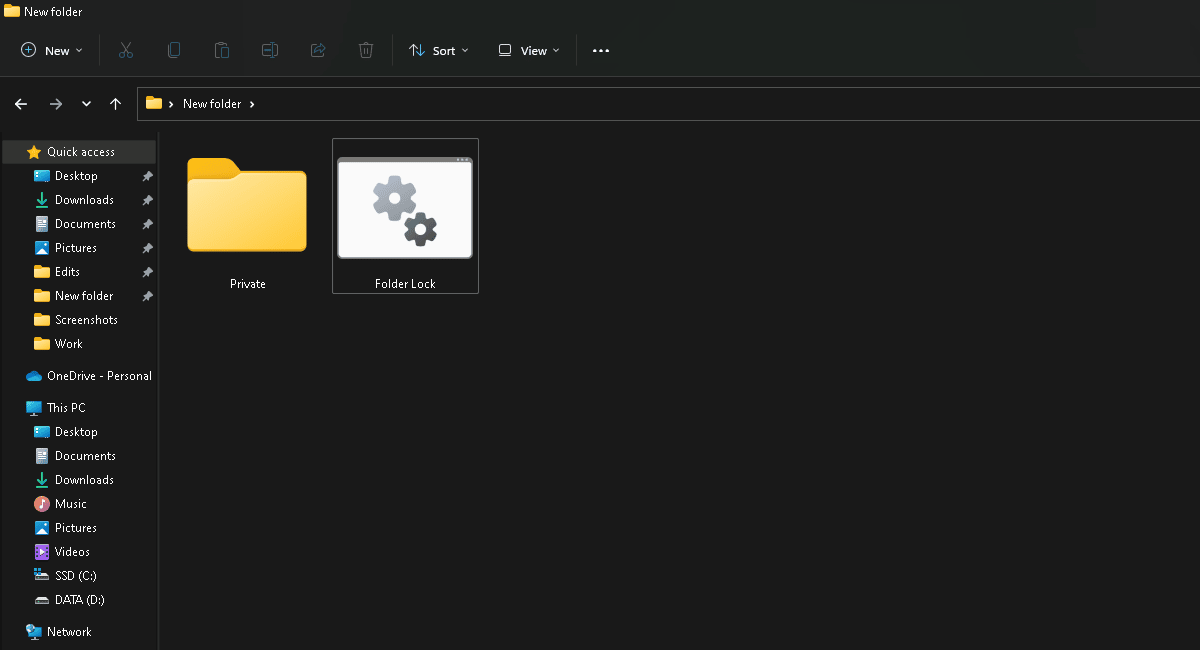Image resolution: width=1200 pixels, height=650 pixels.
Task: Click the Rename icon in toolbar
Action: coord(270,50)
